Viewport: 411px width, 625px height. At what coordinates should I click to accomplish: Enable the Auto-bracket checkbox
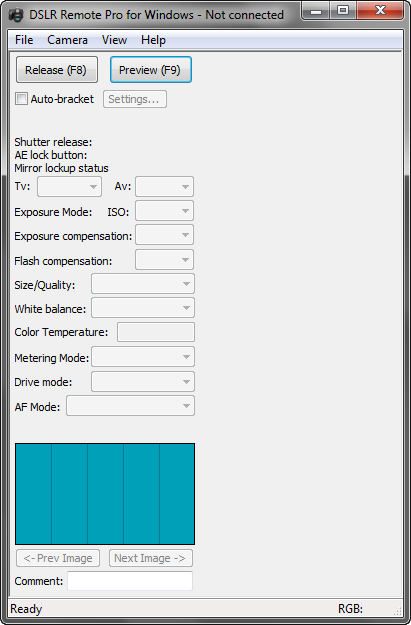tap(21, 99)
